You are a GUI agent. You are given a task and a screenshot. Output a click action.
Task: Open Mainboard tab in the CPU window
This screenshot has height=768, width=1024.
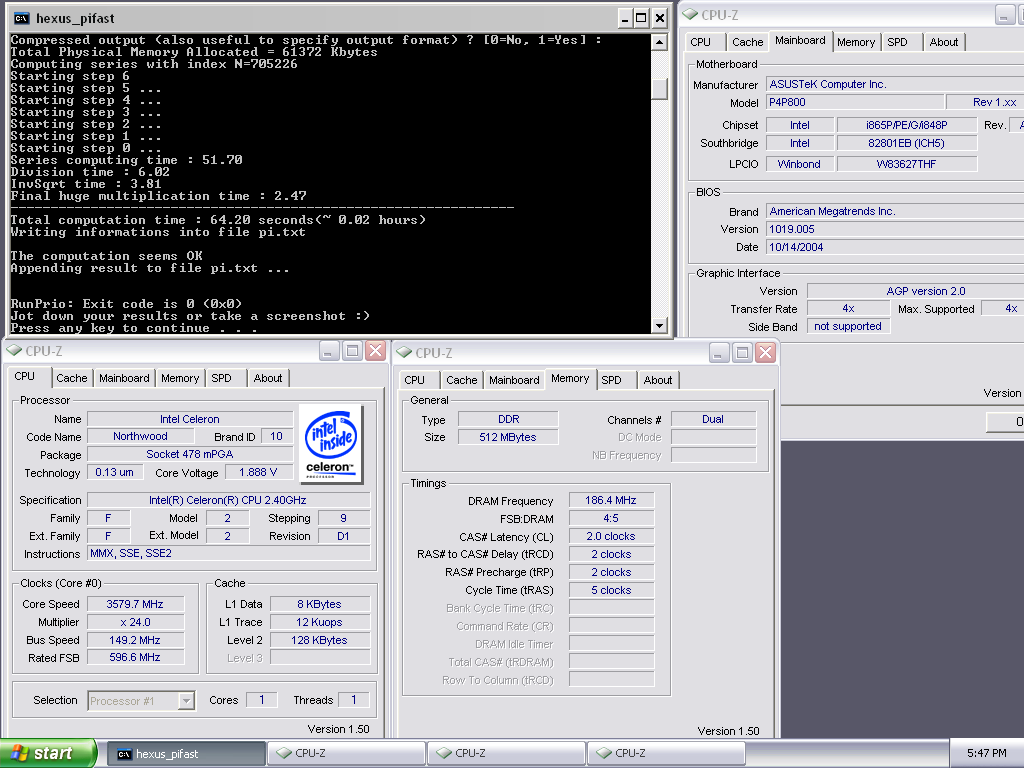click(x=124, y=378)
